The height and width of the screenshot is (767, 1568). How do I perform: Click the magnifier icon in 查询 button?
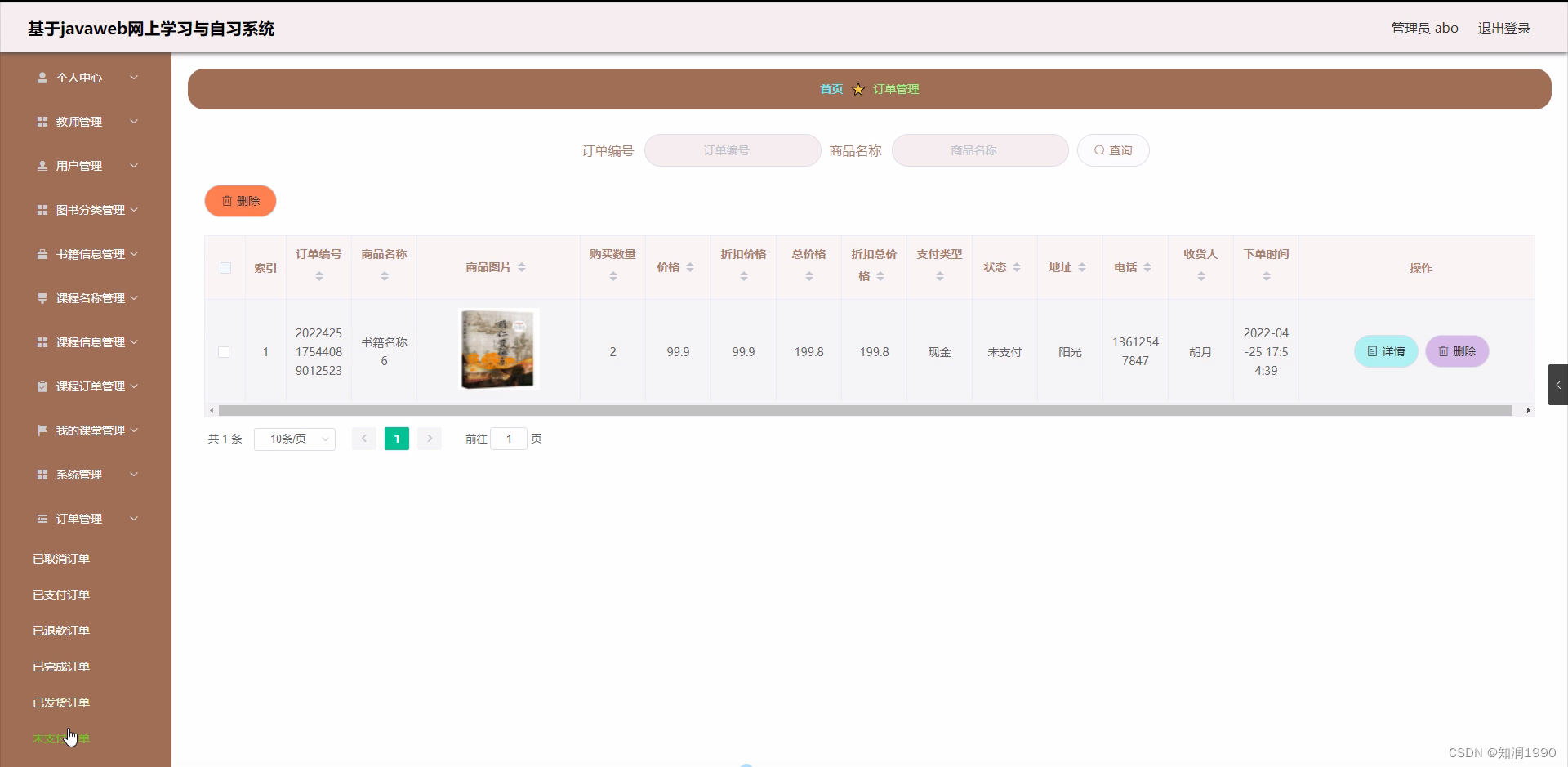[x=1100, y=149]
